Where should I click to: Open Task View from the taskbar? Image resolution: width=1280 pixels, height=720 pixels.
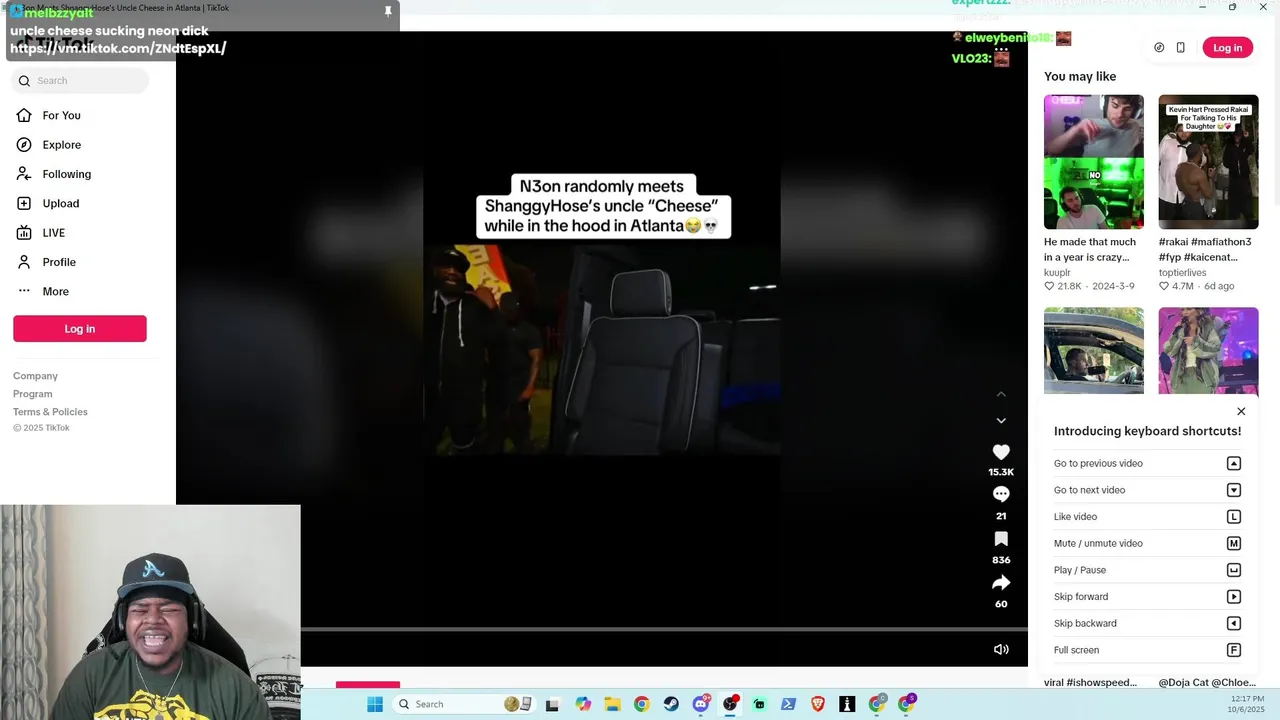pos(552,704)
